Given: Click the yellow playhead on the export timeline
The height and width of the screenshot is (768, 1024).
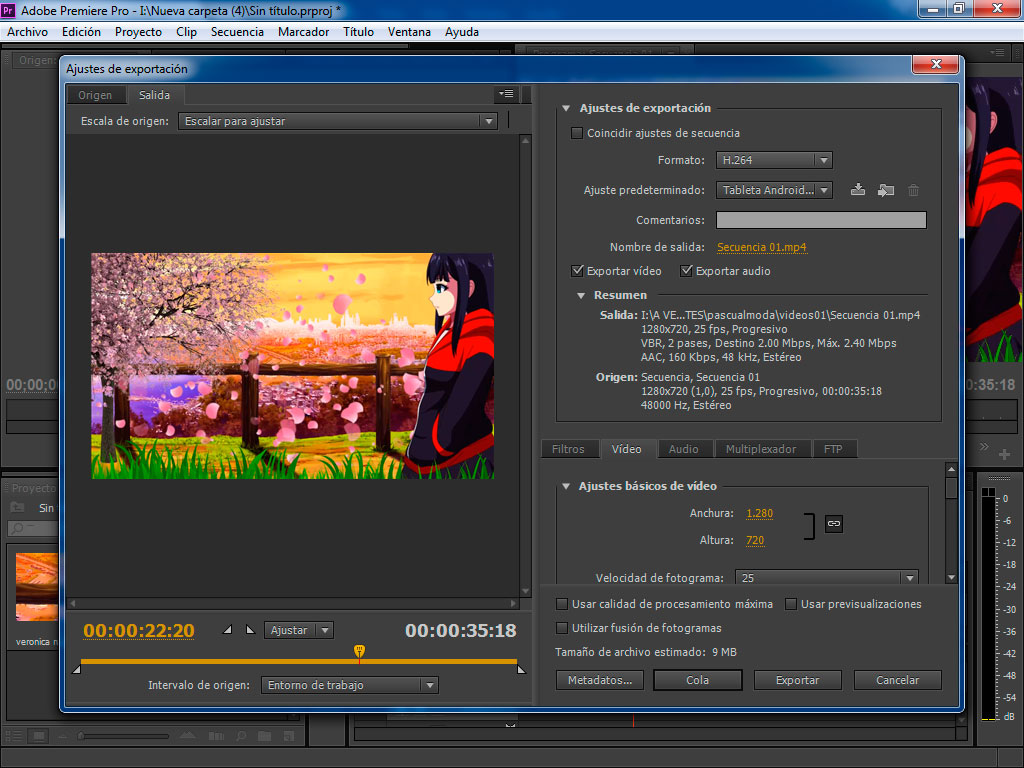Looking at the screenshot, I should (x=359, y=651).
